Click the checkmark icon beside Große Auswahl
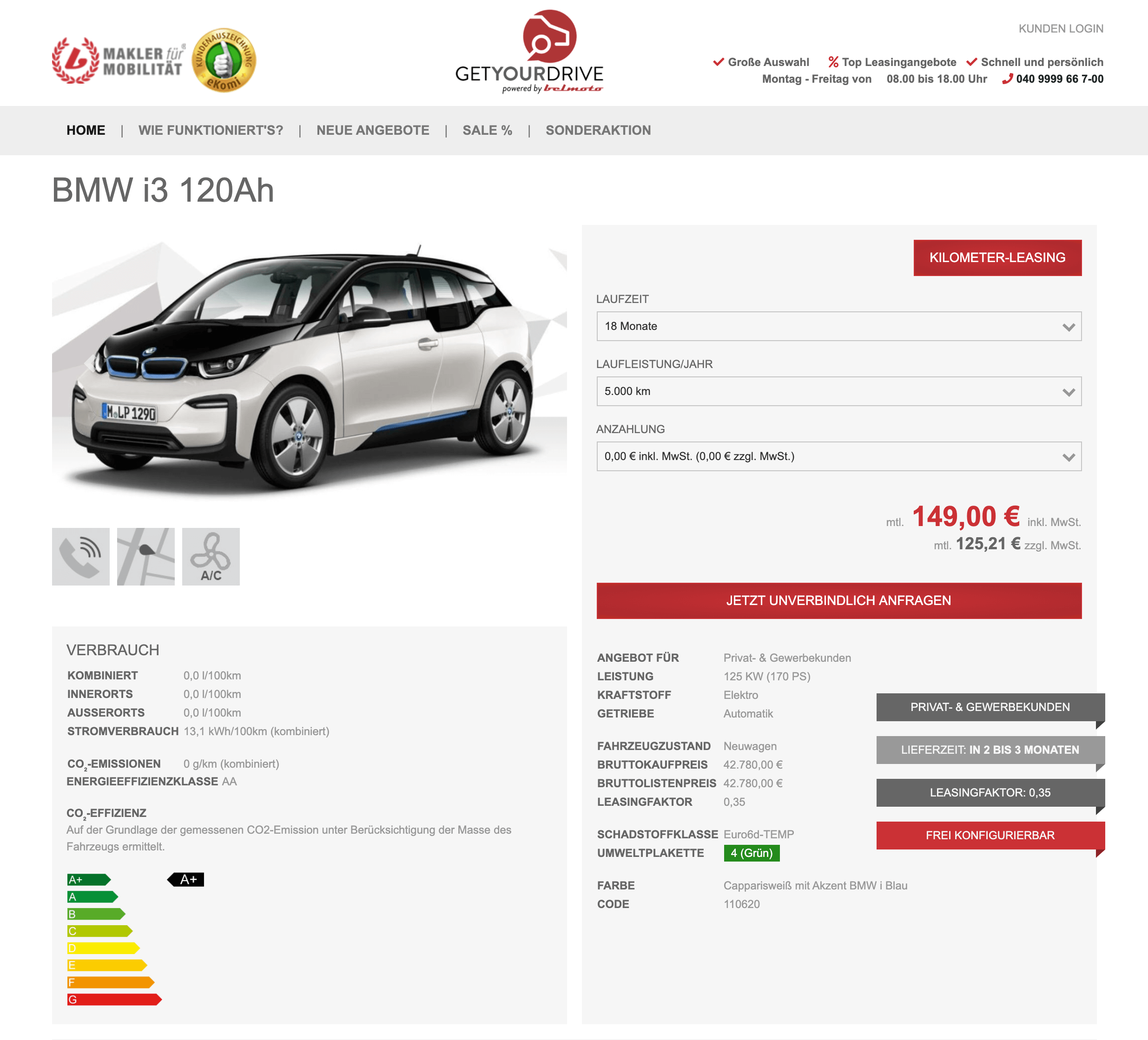This screenshot has width=1148, height=1040. pyautogui.click(x=719, y=62)
